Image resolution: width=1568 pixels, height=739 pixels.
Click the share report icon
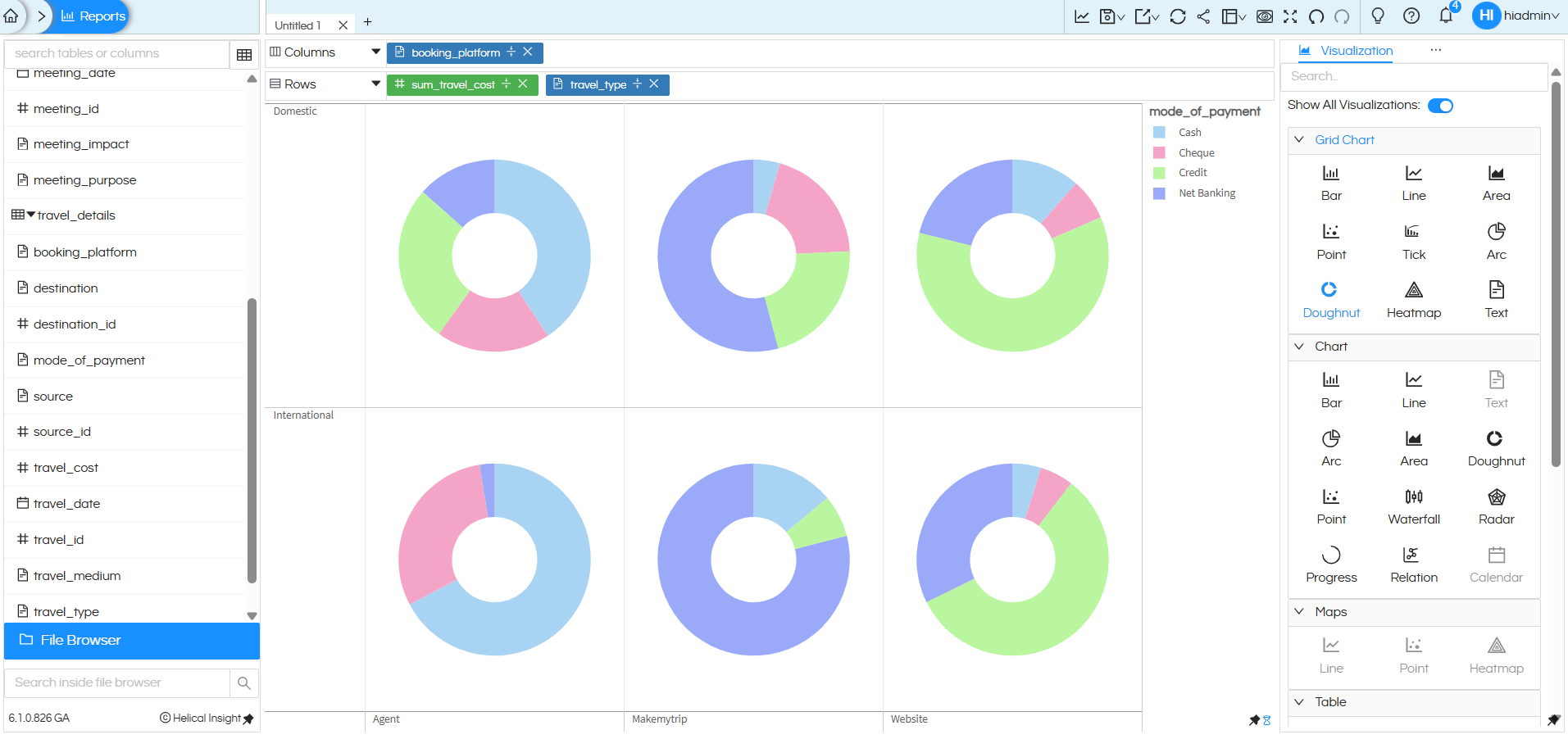[x=1204, y=16]
